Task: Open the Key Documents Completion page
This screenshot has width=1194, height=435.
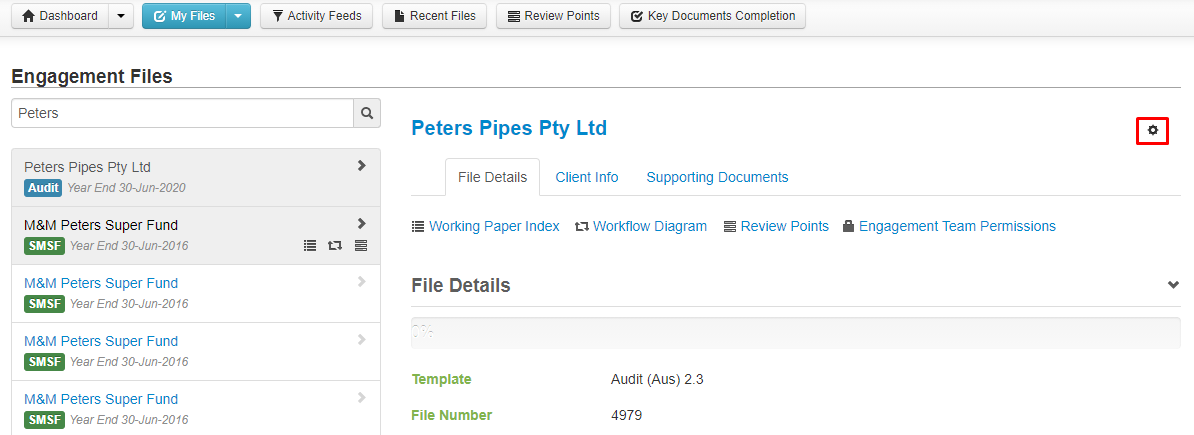Action: pyautogui.click(x=712, y=16)
